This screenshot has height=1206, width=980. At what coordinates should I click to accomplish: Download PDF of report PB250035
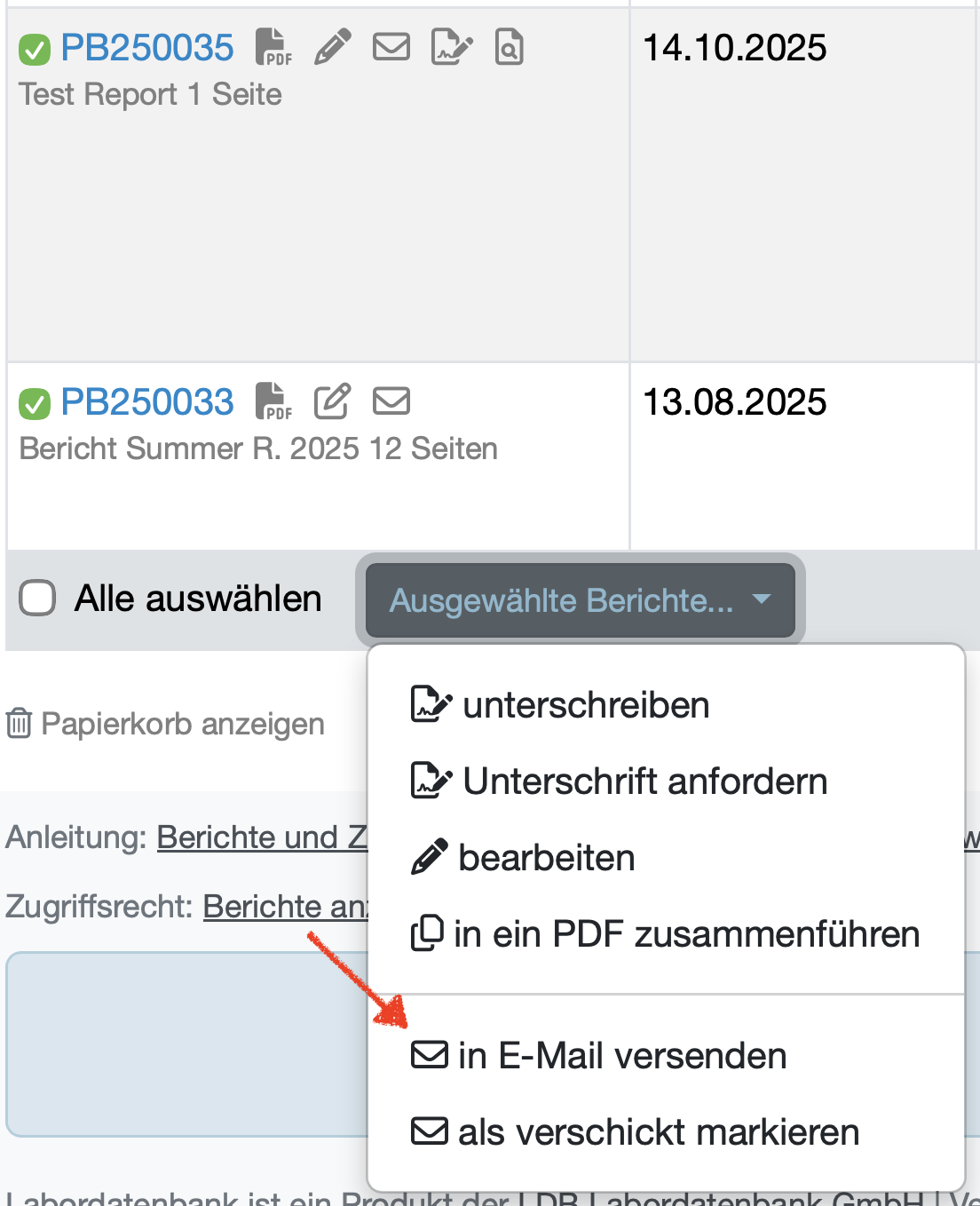273,47
